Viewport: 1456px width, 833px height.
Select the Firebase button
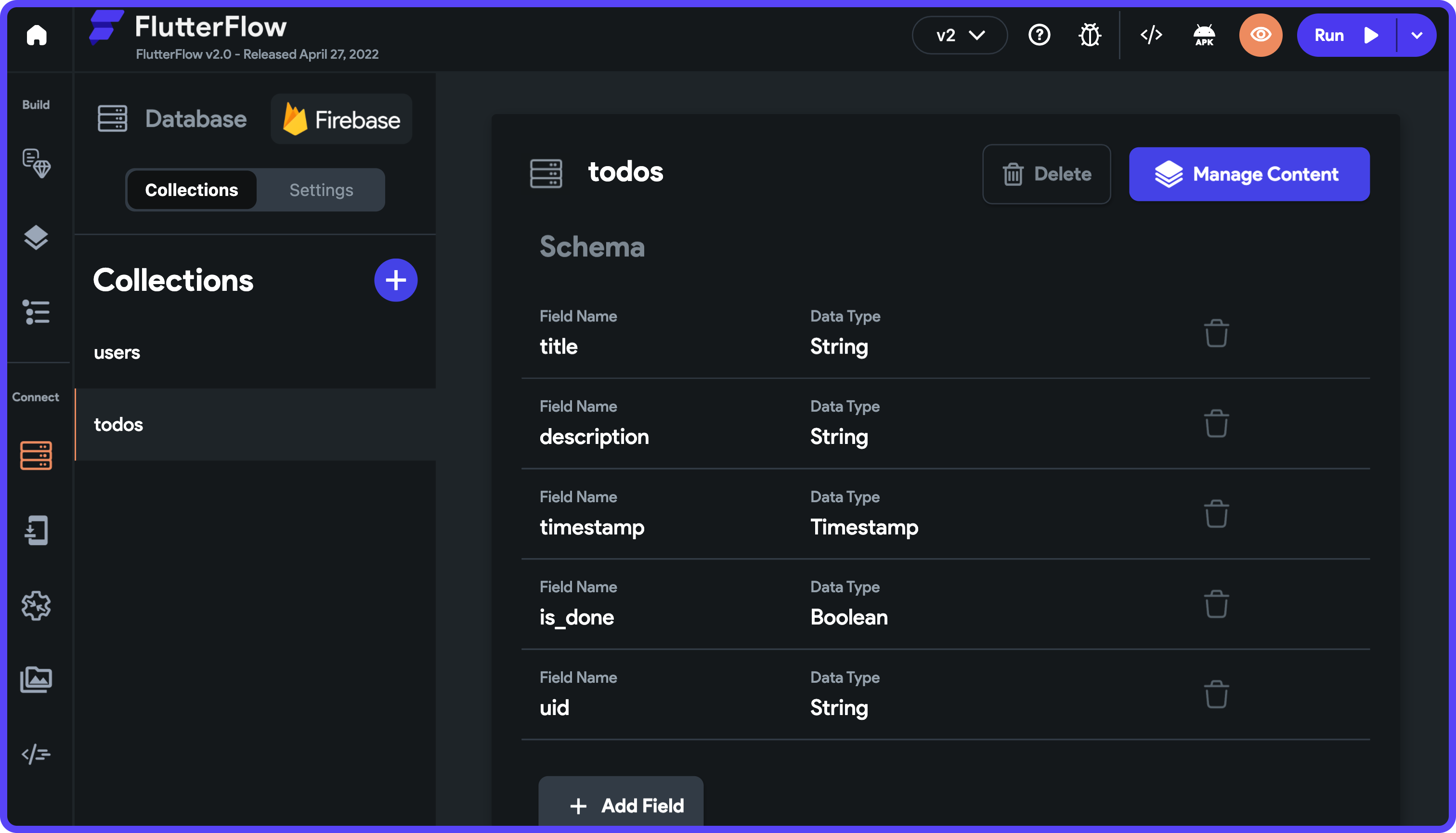coord(341,119)
